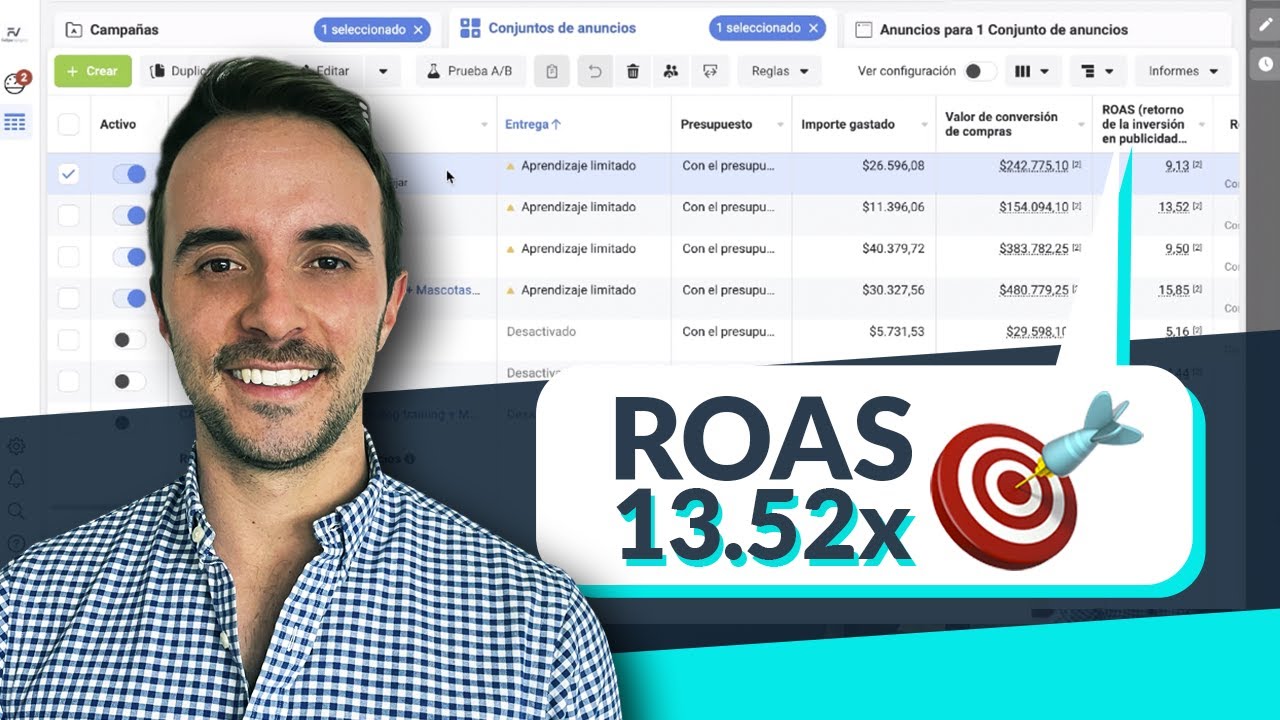Open the breakdown dropdown

coord(1098,71)
